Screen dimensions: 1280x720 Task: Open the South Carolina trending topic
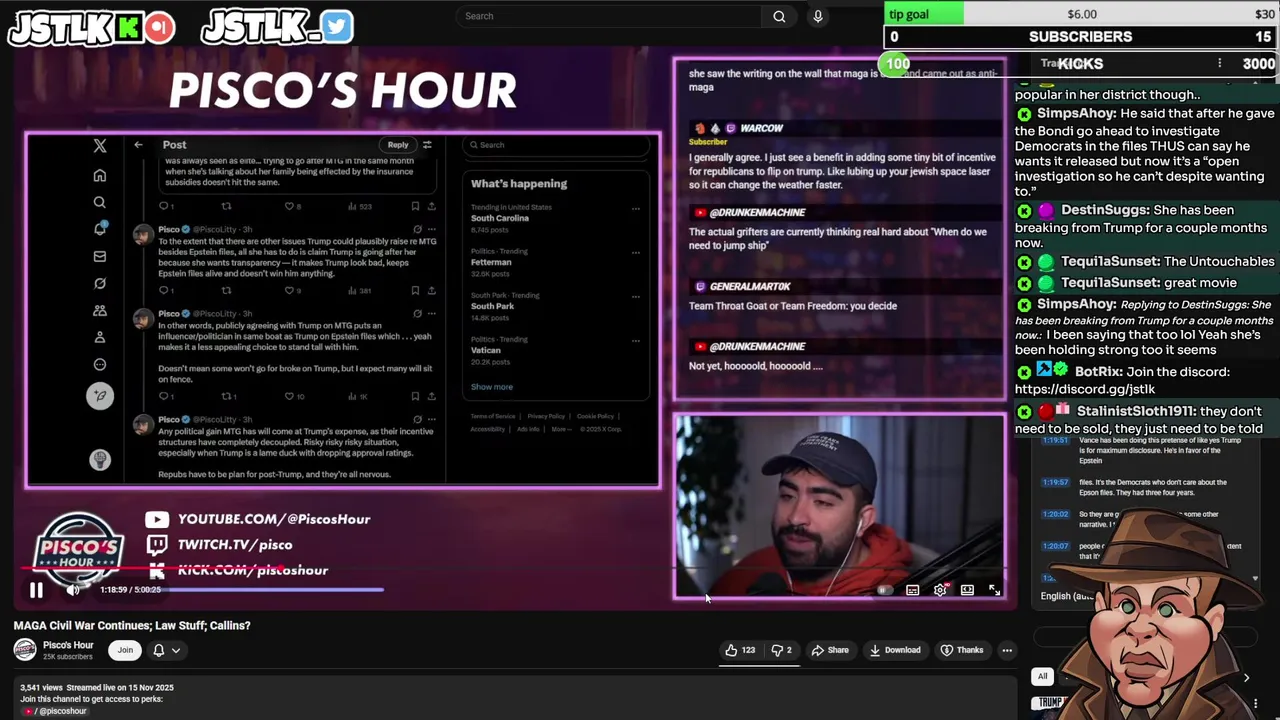click(500, 218)
